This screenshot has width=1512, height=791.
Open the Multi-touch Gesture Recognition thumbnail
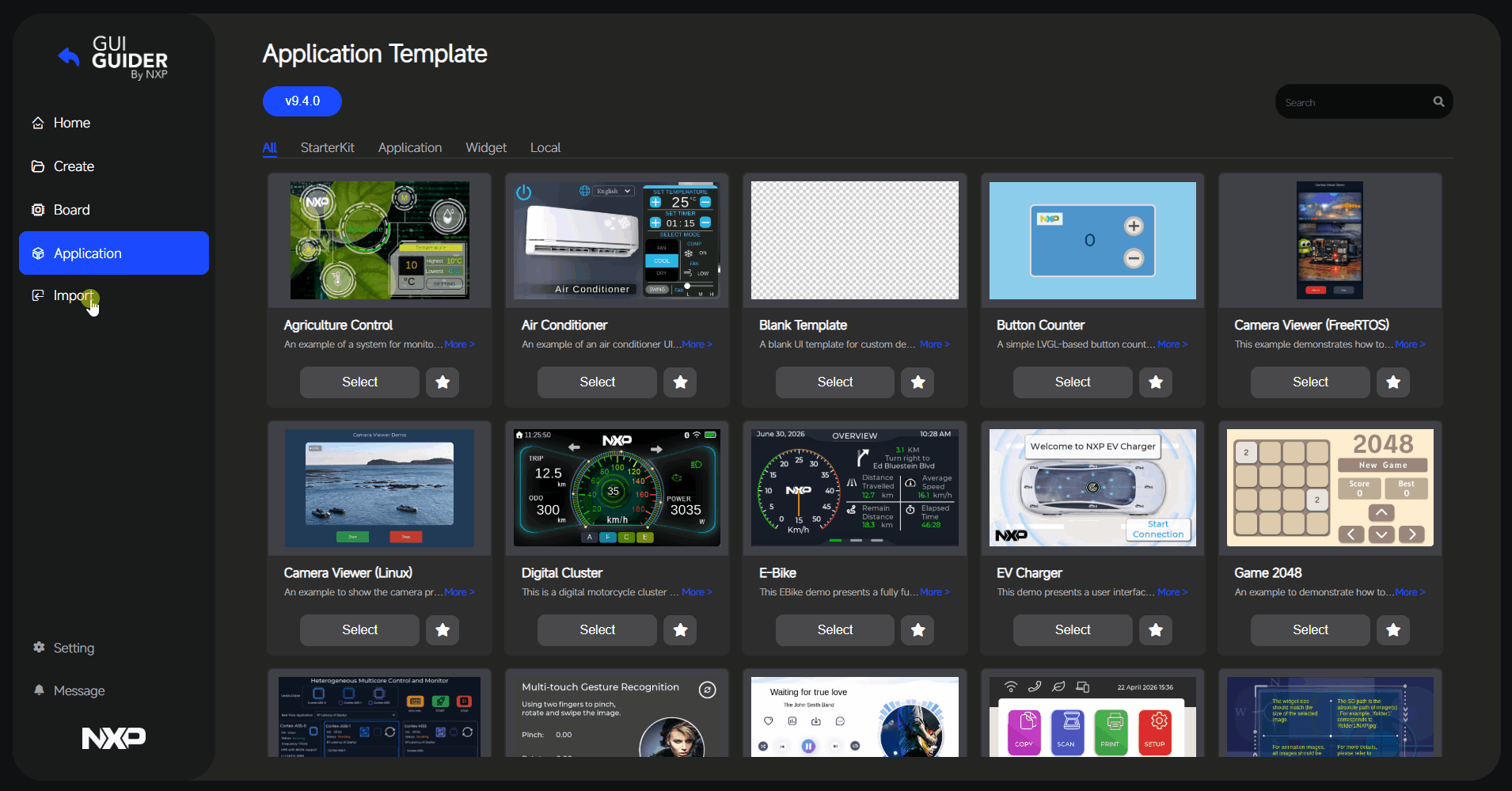point(617,717)
